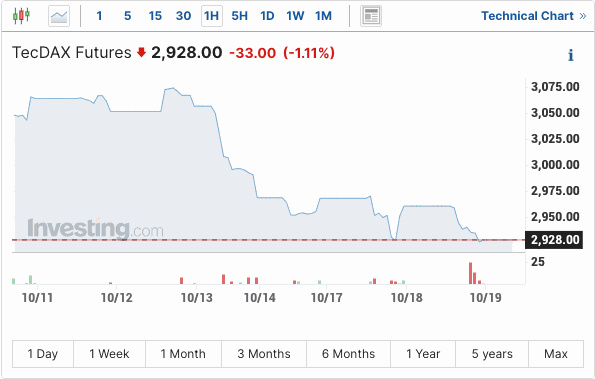Choose the 3 Months range
Viewport: 595px width, 379px height.
click(x=264, y=354)
